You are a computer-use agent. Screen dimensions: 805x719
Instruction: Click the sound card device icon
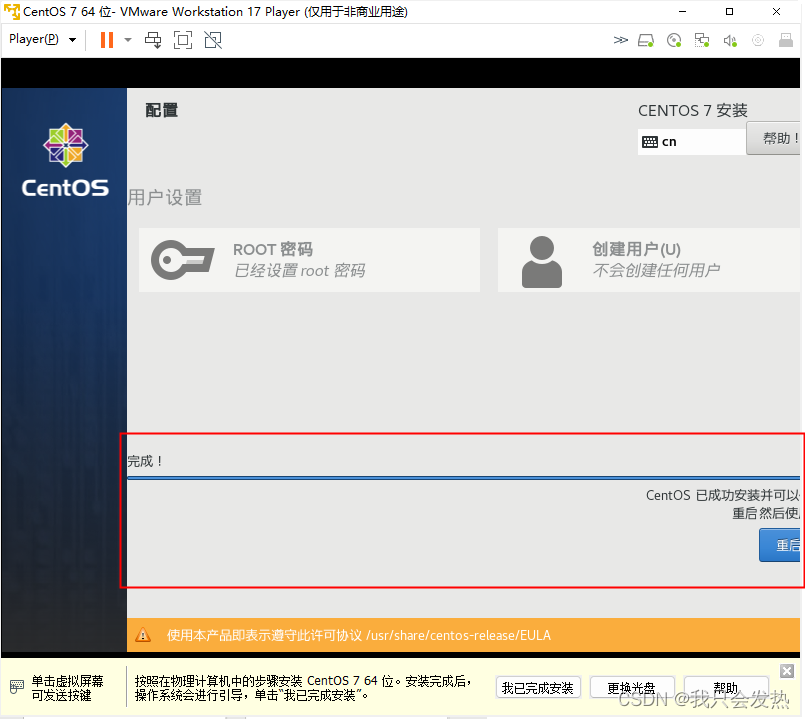point(730,40)
